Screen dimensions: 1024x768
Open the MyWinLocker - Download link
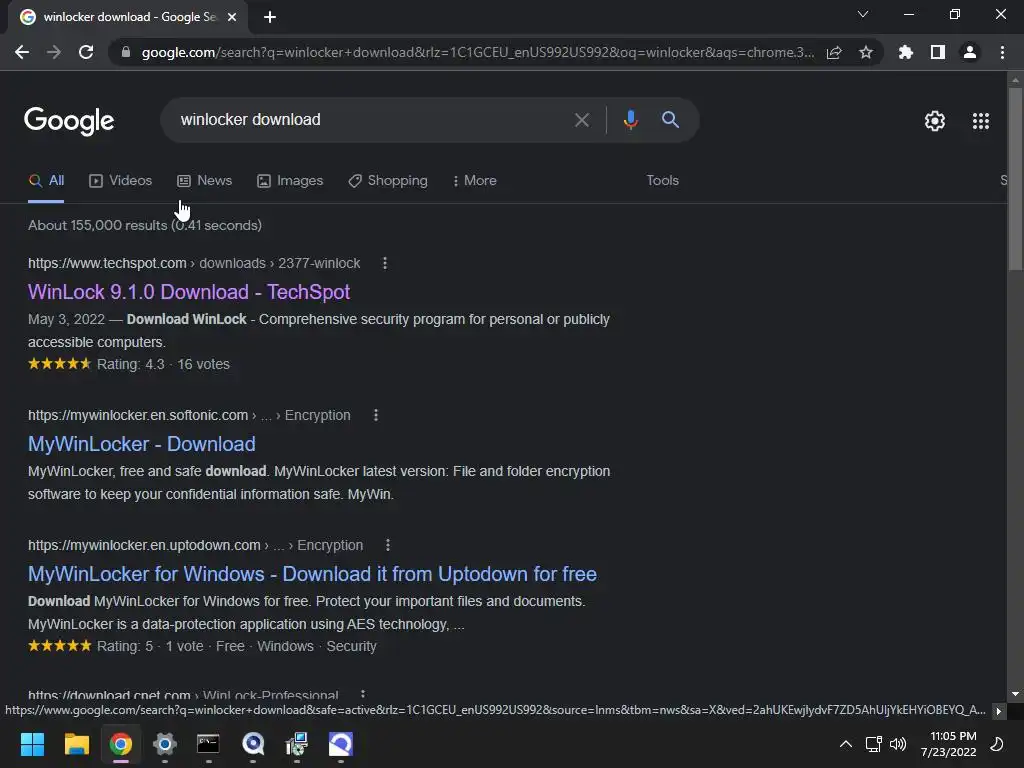point(142,444)
